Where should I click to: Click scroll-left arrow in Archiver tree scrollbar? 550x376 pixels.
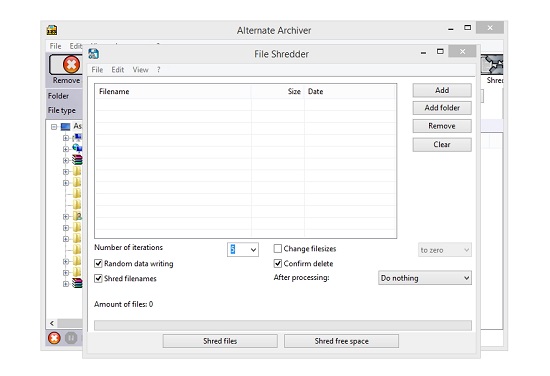coord(52,323)
